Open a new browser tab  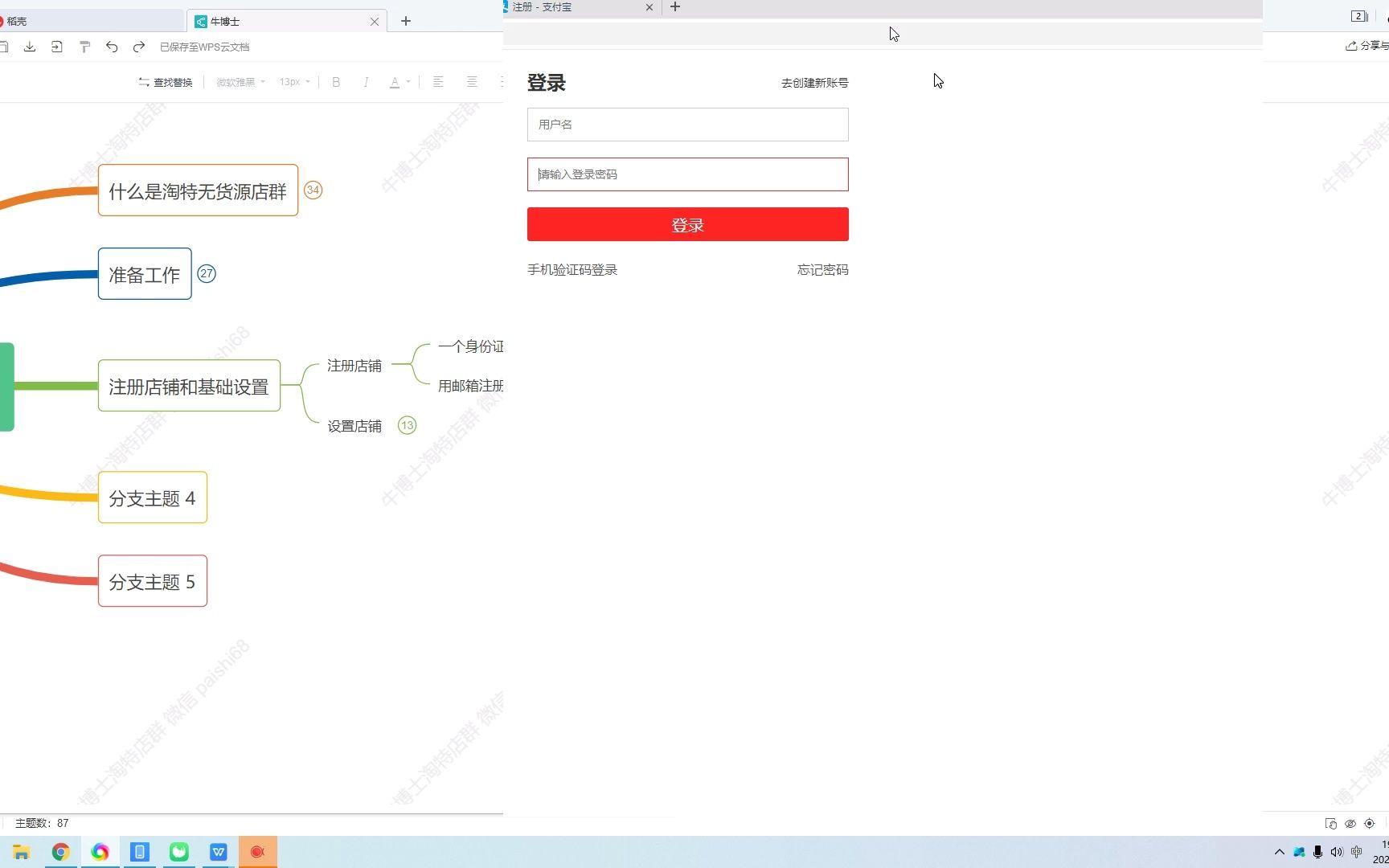[x=675, y=6]
